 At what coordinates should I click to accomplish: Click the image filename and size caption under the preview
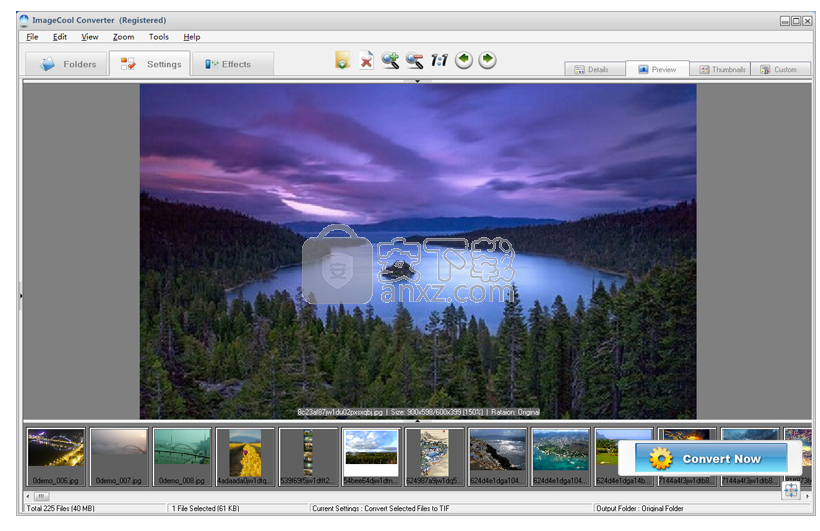click(418, 412)
